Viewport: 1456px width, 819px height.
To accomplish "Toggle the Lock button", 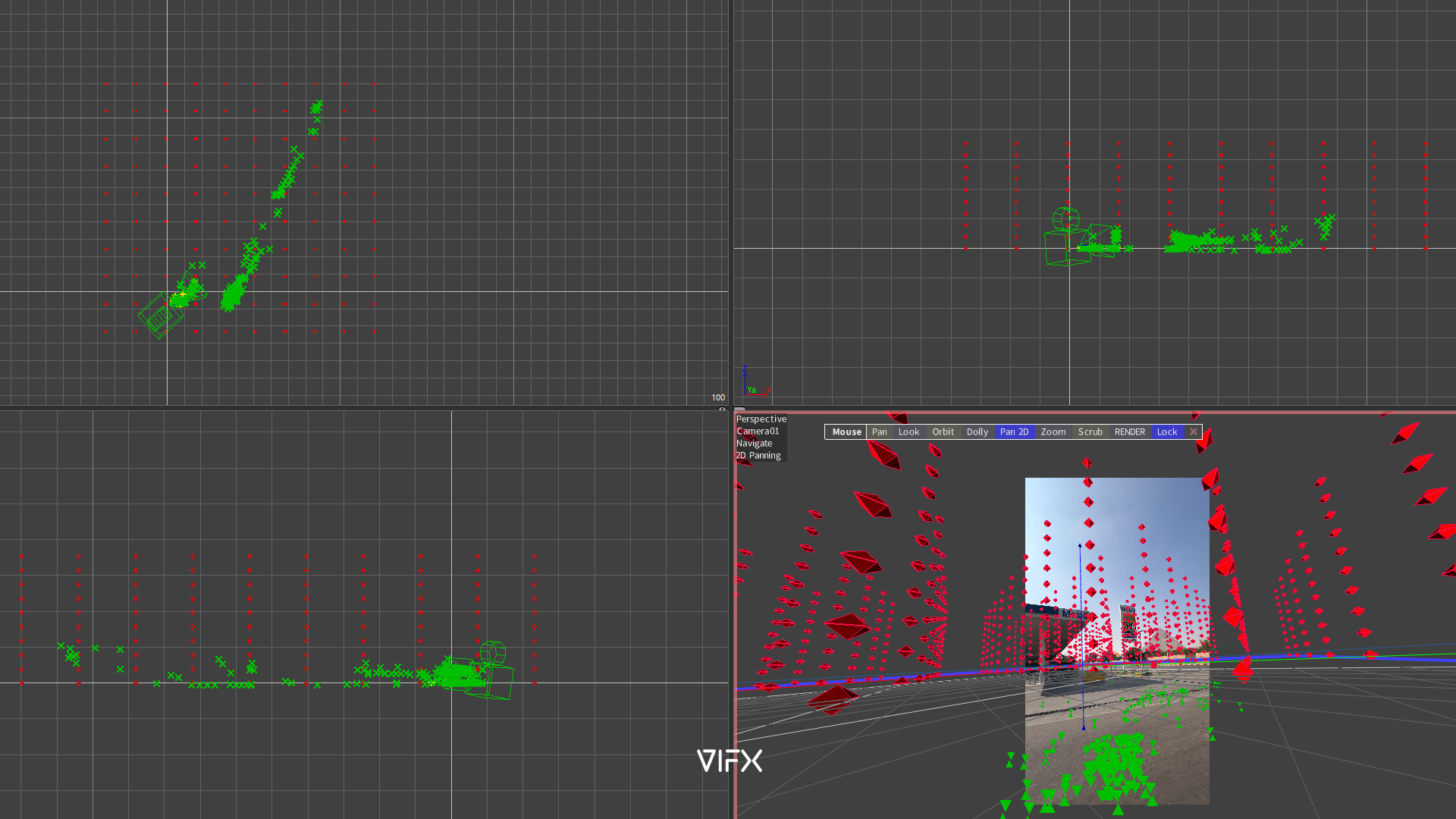I will tap(1167, 431).
